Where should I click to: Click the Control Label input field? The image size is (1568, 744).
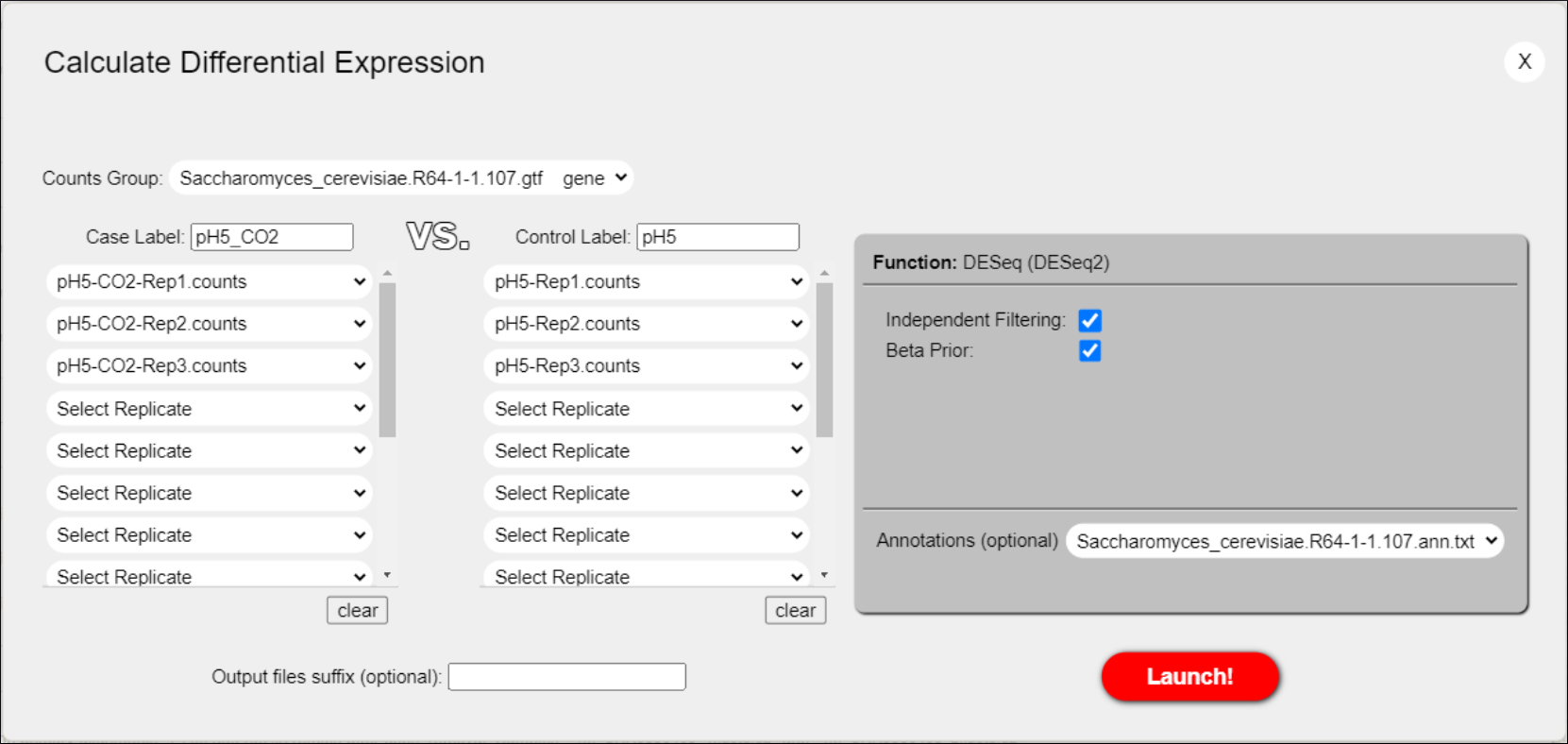(x=717, y=237)
